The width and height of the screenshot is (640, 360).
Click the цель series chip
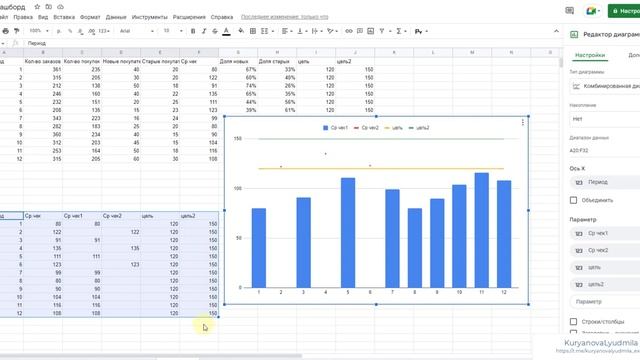[x=604, y=267]
